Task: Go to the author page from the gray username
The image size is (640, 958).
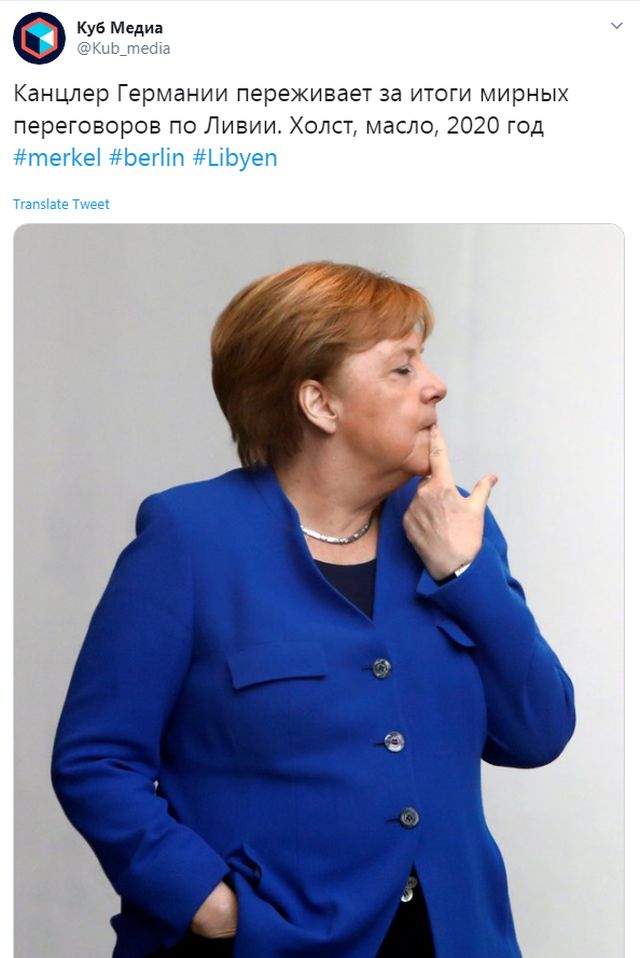Action: point(123,49)
